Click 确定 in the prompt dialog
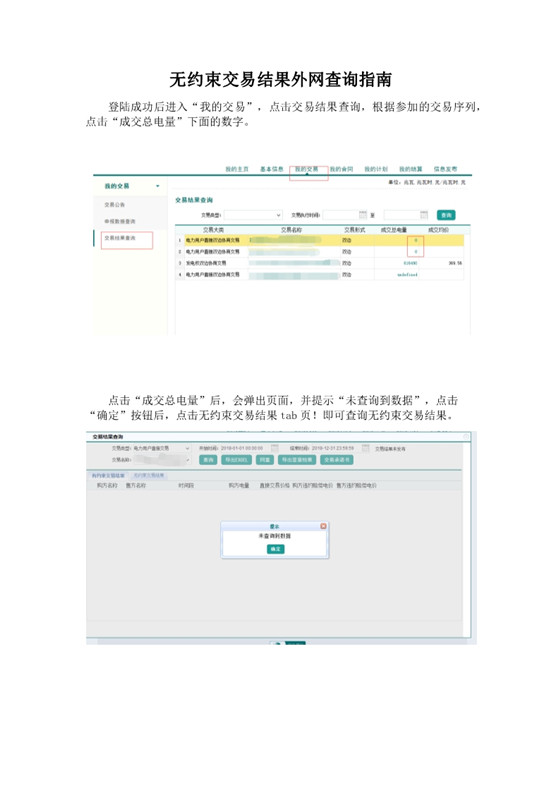The width and height of the screenshot is (560, 792). [x=276, y=549]
